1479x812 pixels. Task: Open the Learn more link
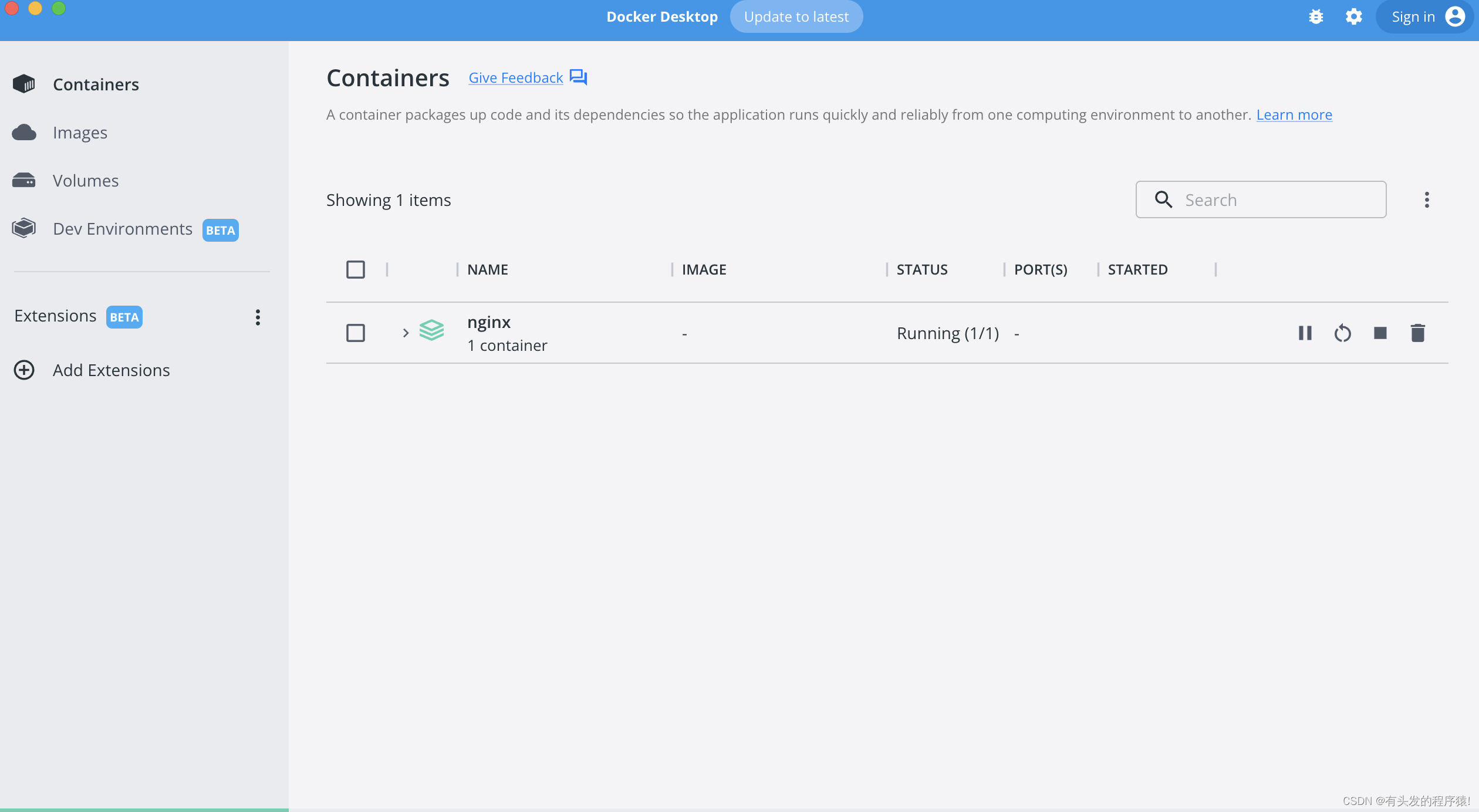tap(1294, 115)
